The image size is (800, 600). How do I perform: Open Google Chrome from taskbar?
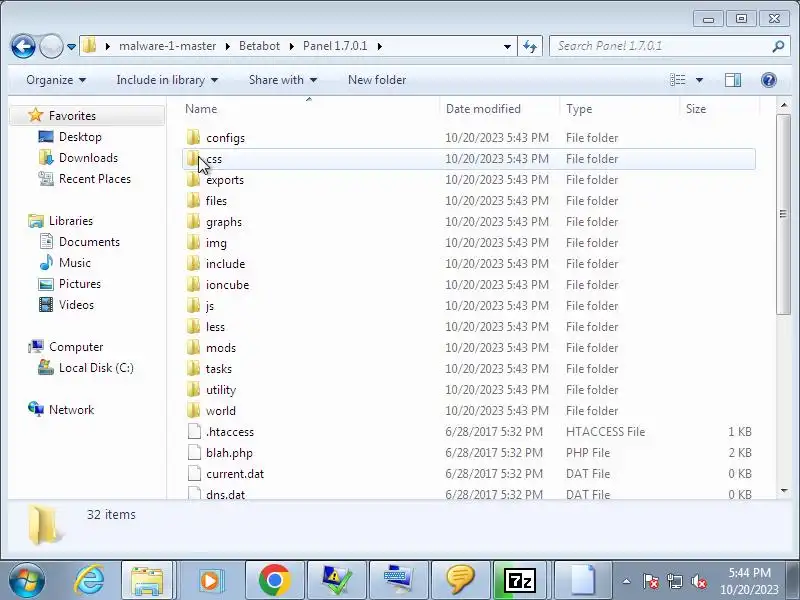274,580
